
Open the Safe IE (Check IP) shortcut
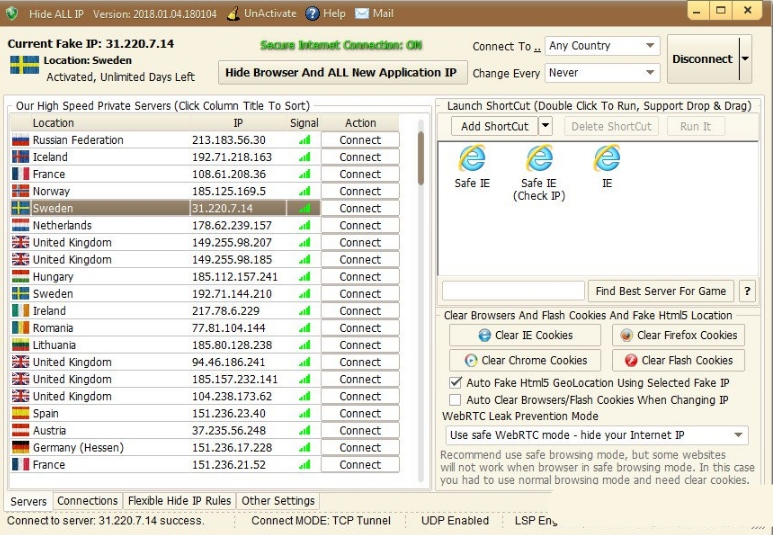[539, 159]
